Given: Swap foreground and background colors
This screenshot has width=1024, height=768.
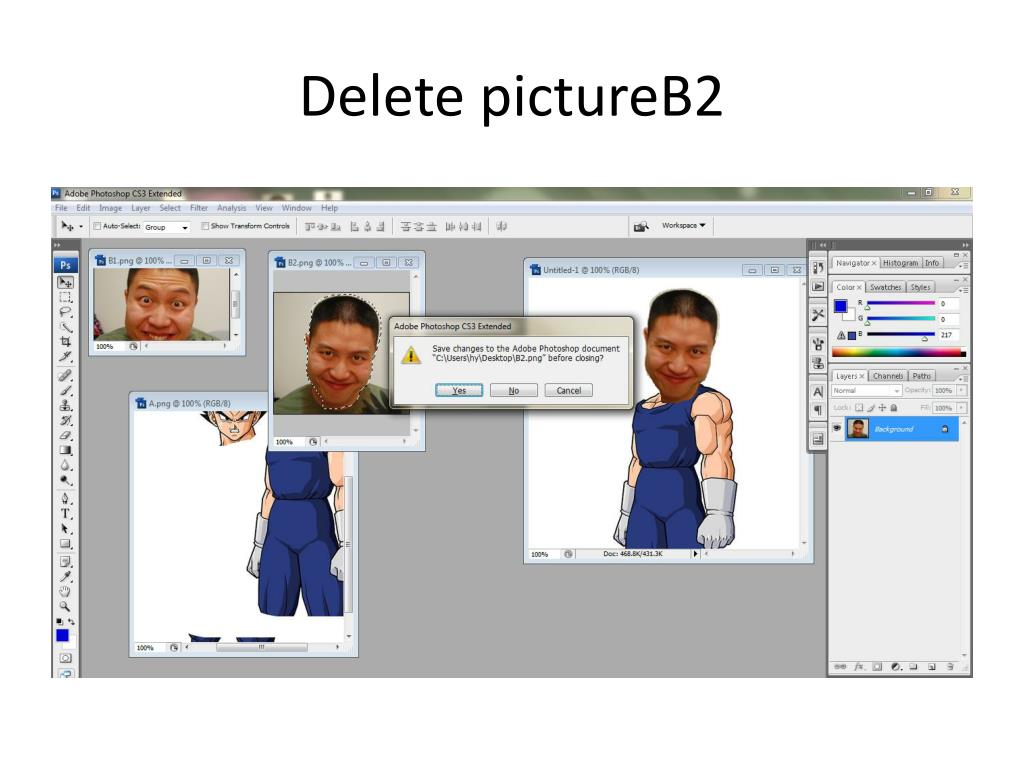Looking at the screenshot, I should (x=71, y=621).
